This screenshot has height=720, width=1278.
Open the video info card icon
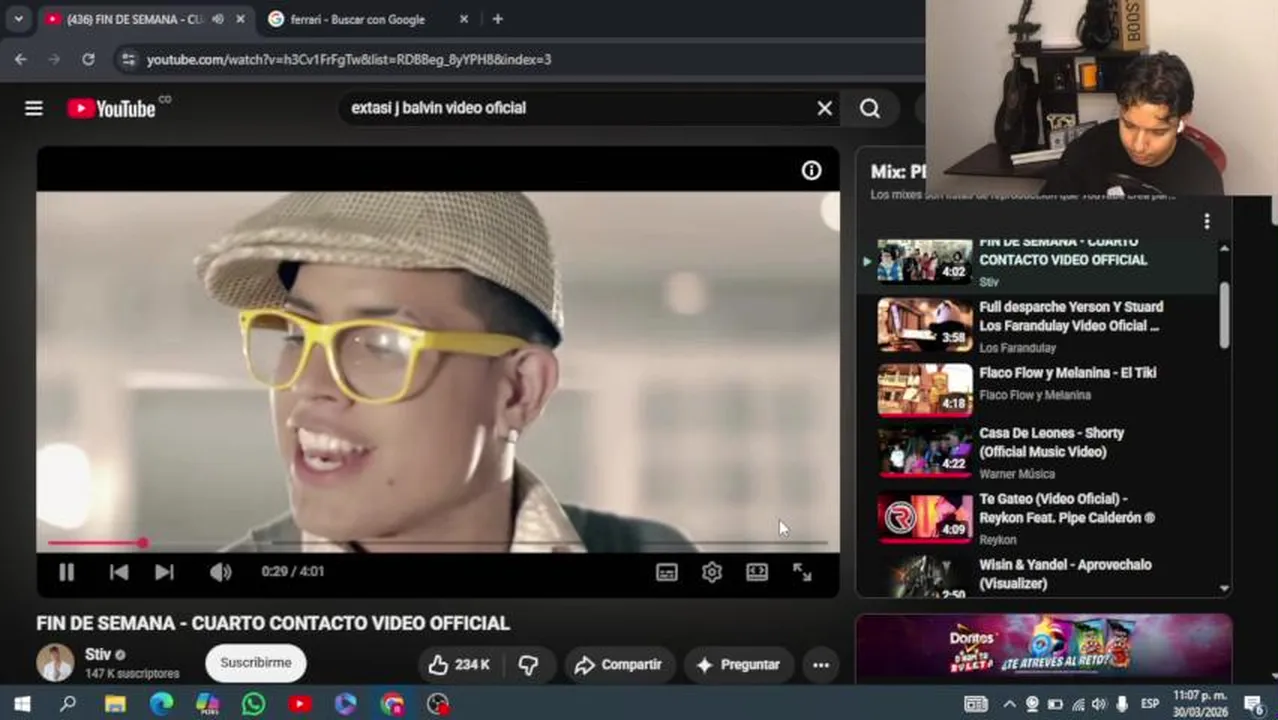[811, 171]
